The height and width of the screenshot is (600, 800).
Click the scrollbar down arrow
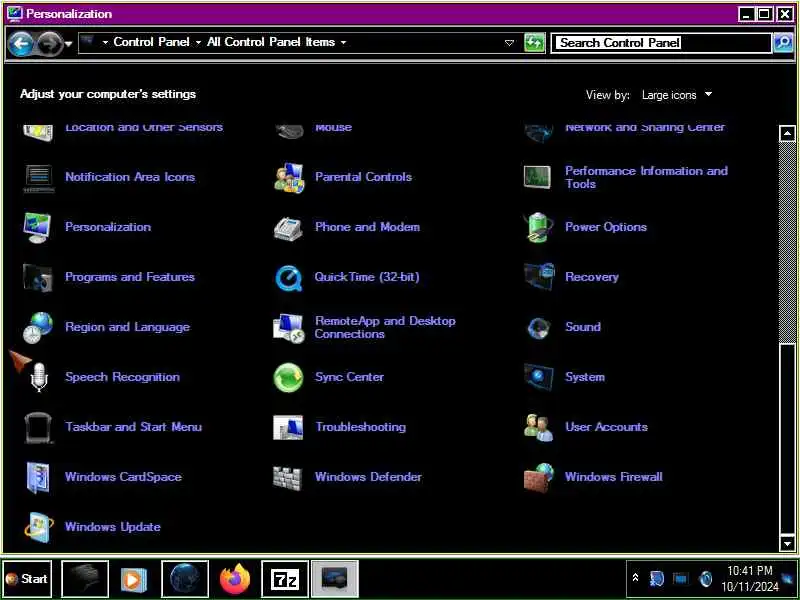pyautogui.click(x=787, y=543)
